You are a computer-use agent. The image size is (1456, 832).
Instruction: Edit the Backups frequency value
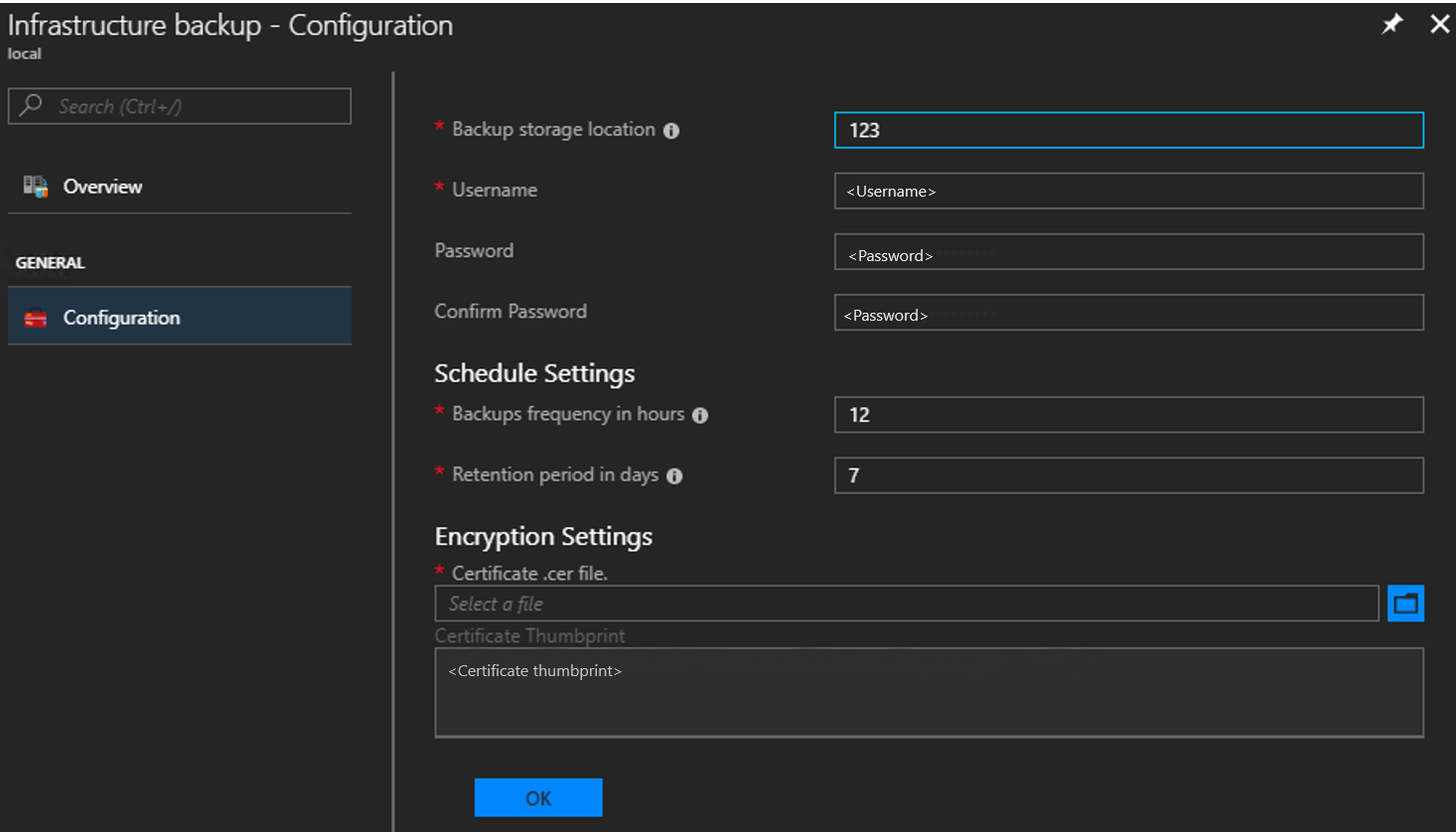1127,414
